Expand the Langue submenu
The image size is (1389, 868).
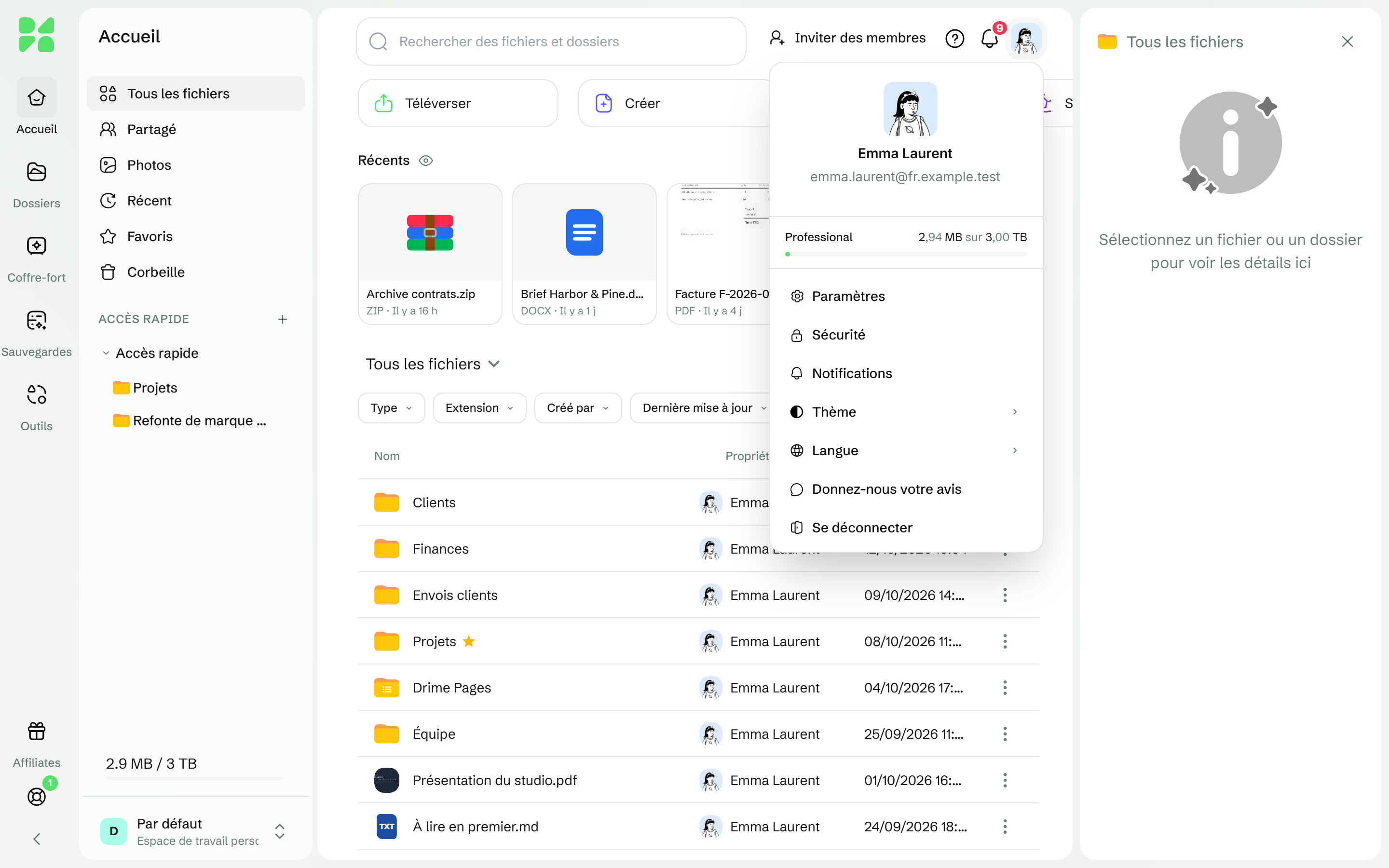pyautogui.click(x=906, y=450)
